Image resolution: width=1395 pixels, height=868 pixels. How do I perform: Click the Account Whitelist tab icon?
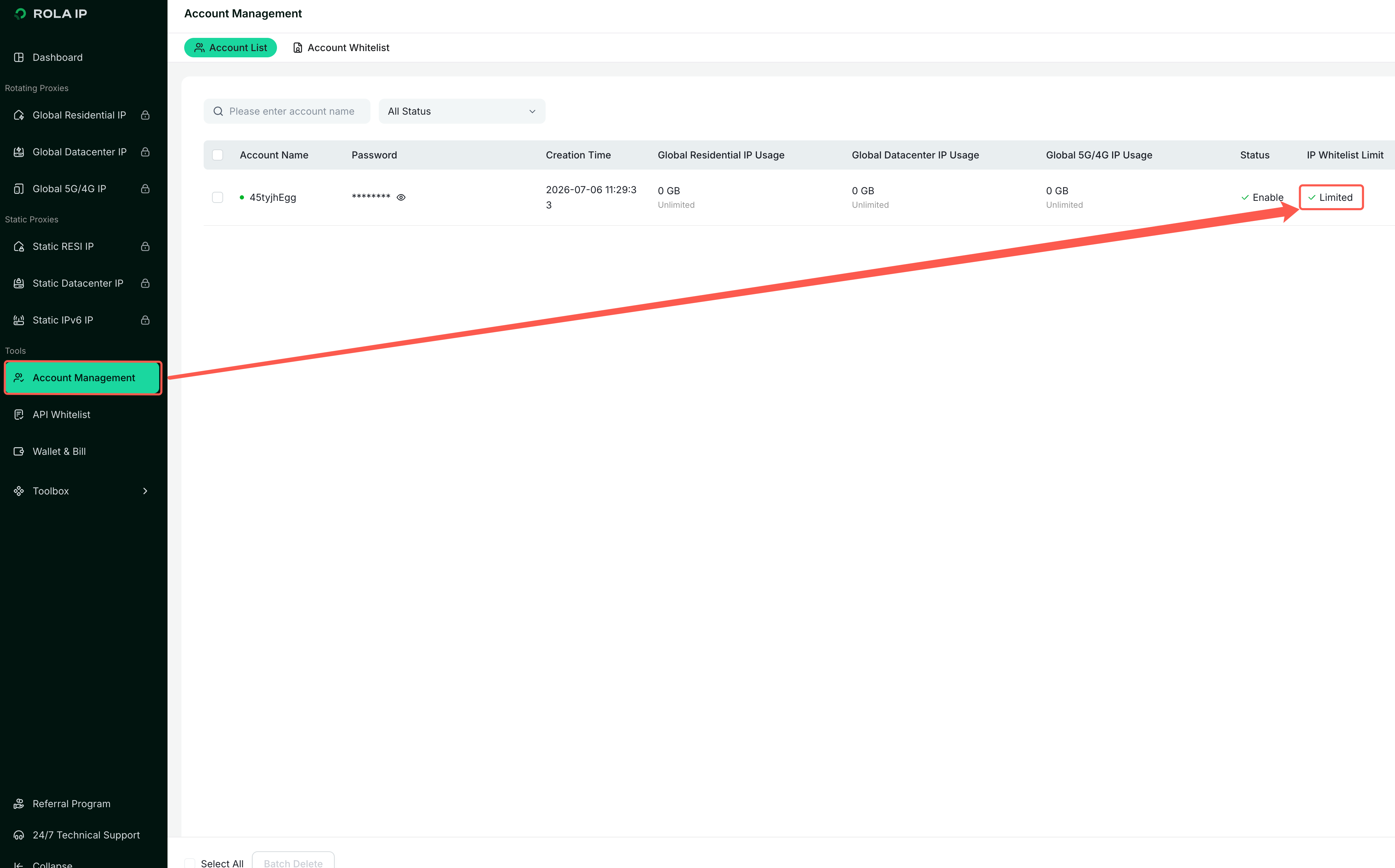pos(297,48)
